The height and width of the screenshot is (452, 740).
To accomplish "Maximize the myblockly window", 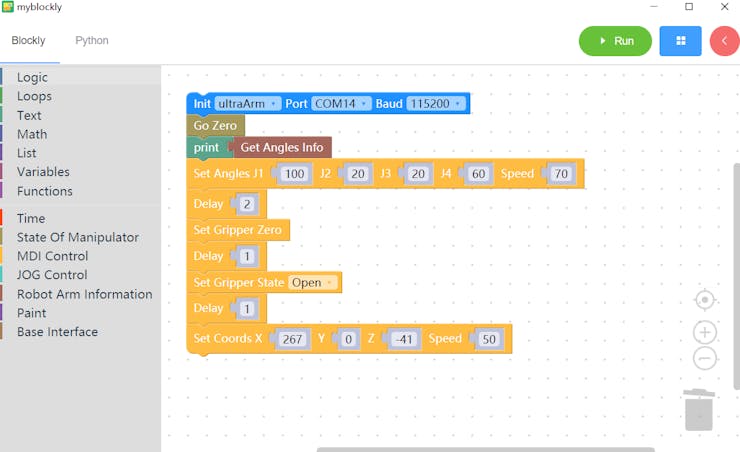I will [x=689, y=7].
